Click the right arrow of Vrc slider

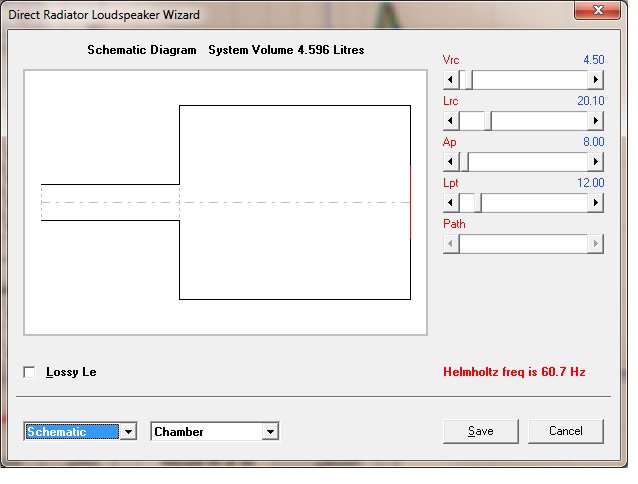pos(595,80)
